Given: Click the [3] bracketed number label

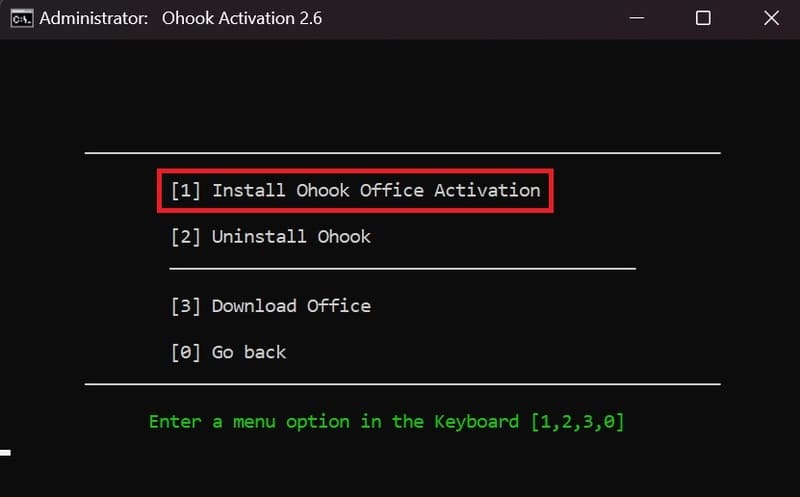Looking at the screenshot, I should (x=186, y=307).
